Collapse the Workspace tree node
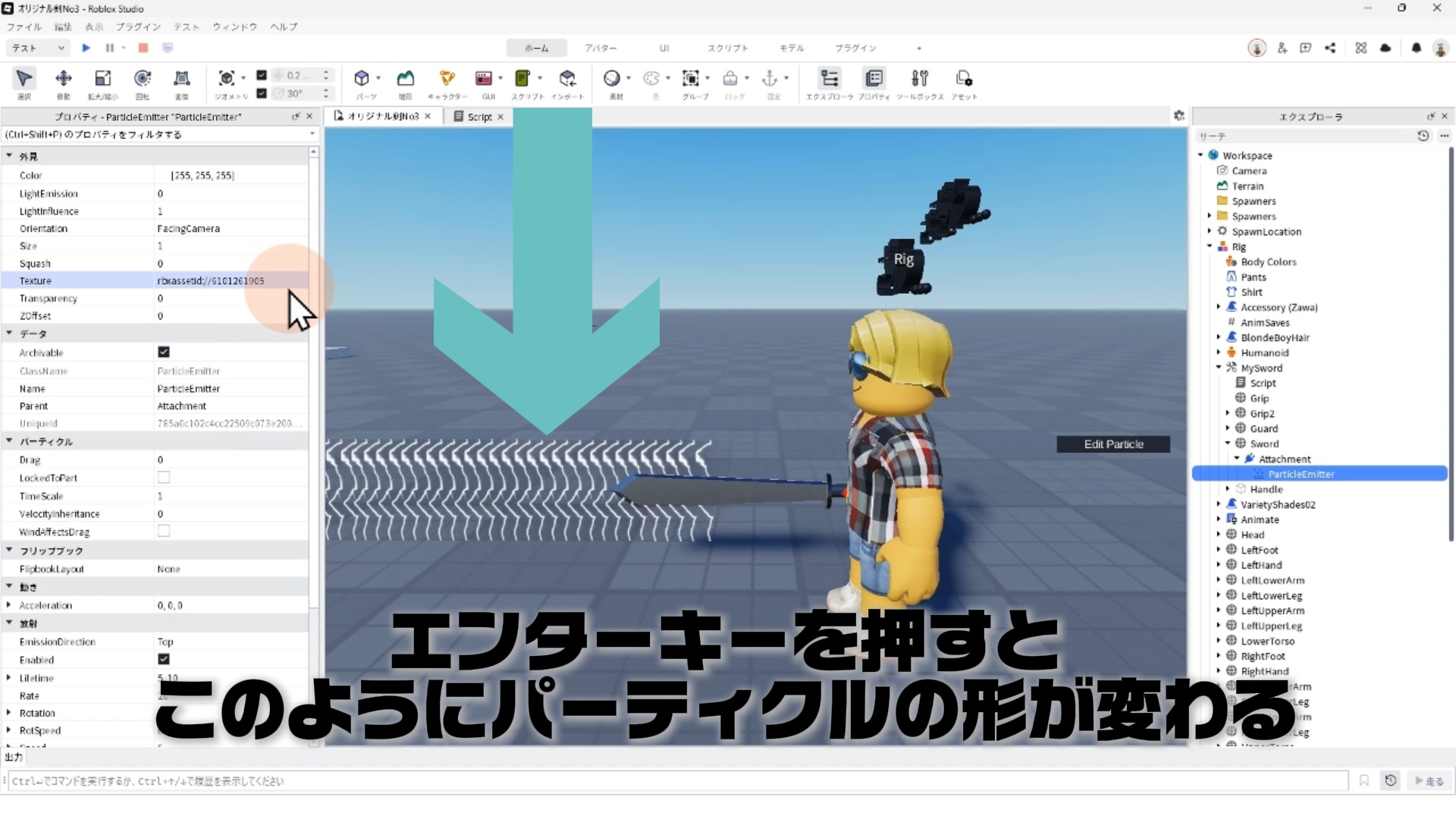The height and width of the screenshot is (819, 1456). pyautogui.click(x=1200, y=155)
